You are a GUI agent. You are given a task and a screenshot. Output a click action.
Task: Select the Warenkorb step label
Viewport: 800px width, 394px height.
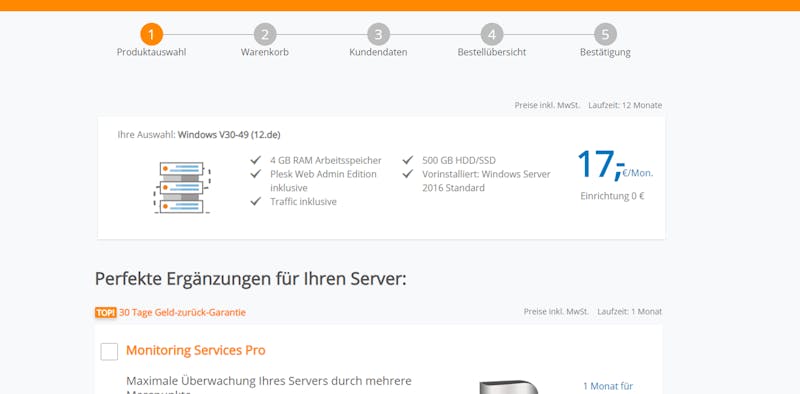point(265,52)
